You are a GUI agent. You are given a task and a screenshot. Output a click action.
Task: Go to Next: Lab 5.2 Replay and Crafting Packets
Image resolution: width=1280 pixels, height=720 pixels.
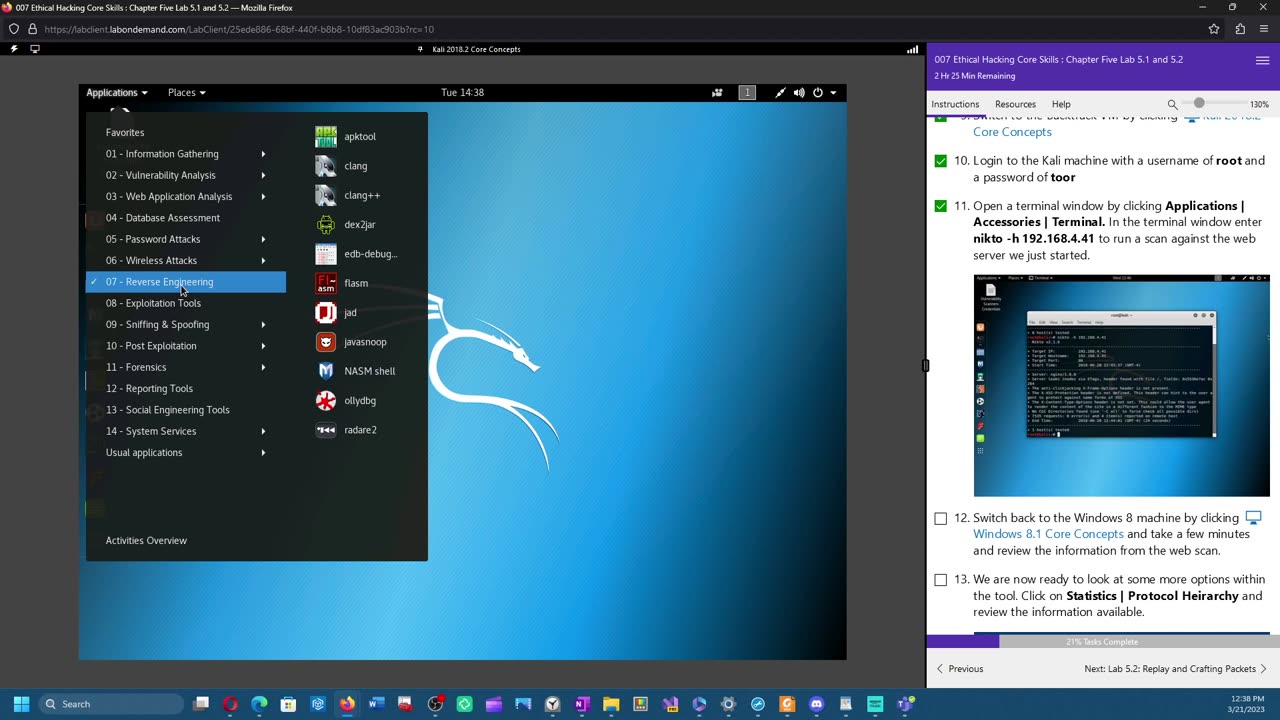click(x=1175, y=669)
